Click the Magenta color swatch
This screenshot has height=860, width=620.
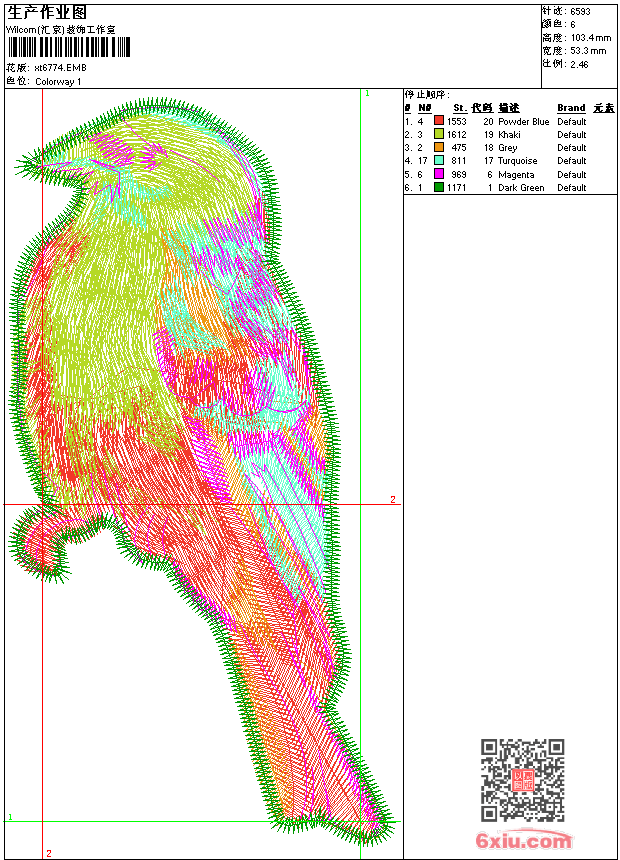coord(439,174)
